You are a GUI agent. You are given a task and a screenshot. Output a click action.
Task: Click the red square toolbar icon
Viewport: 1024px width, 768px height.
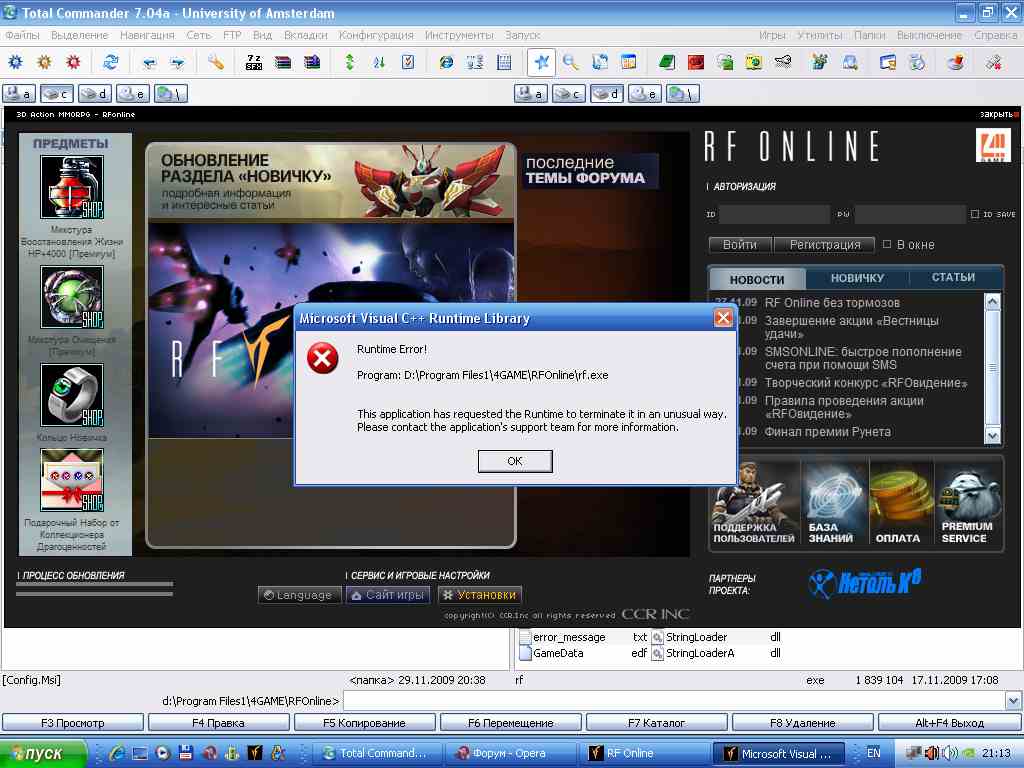point(696,62)
